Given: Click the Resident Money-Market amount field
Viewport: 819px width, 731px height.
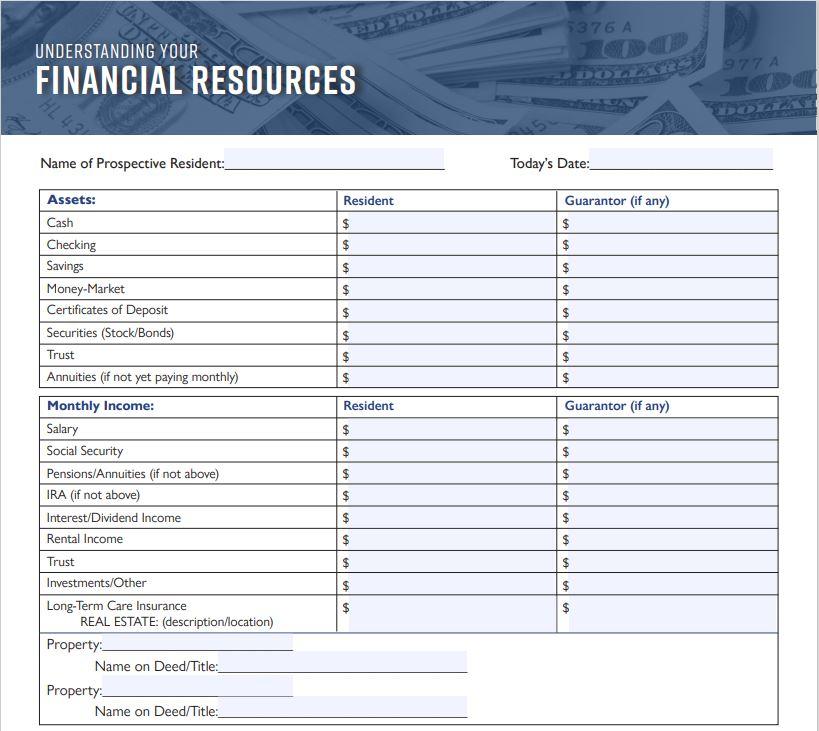Looking at the screenshot, I should tap(452, 289).
